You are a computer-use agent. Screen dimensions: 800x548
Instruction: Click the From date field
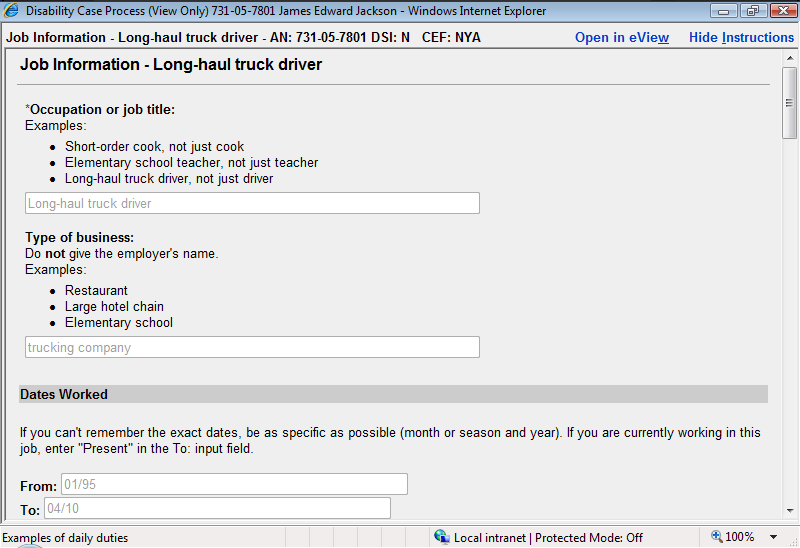coord(233,484)
